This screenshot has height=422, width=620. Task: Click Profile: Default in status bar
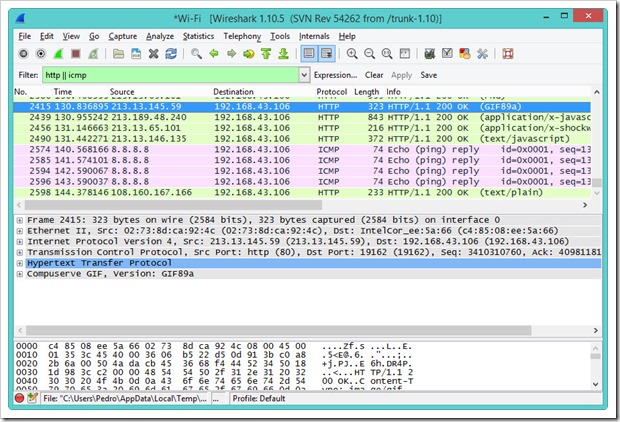coord(259,398)
